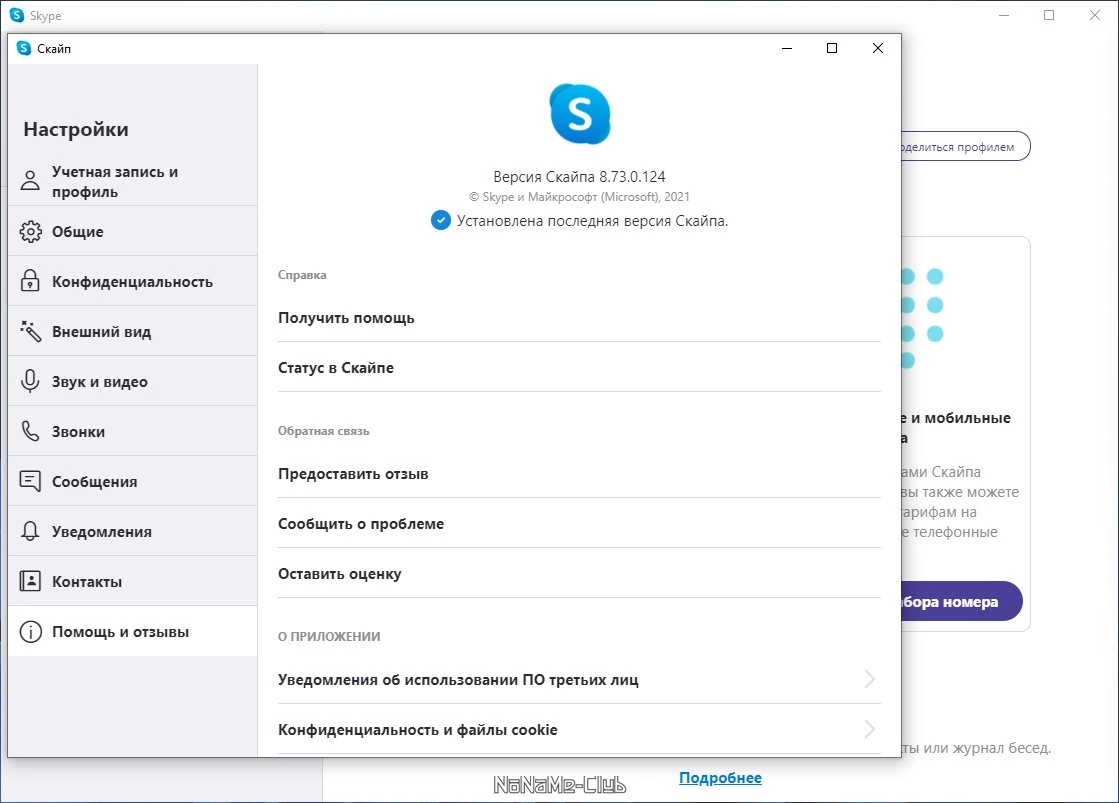This screenshot has height=803, width=1119.
Task: Click the large Skype logo above the version
Action: (x=579, y=114)
